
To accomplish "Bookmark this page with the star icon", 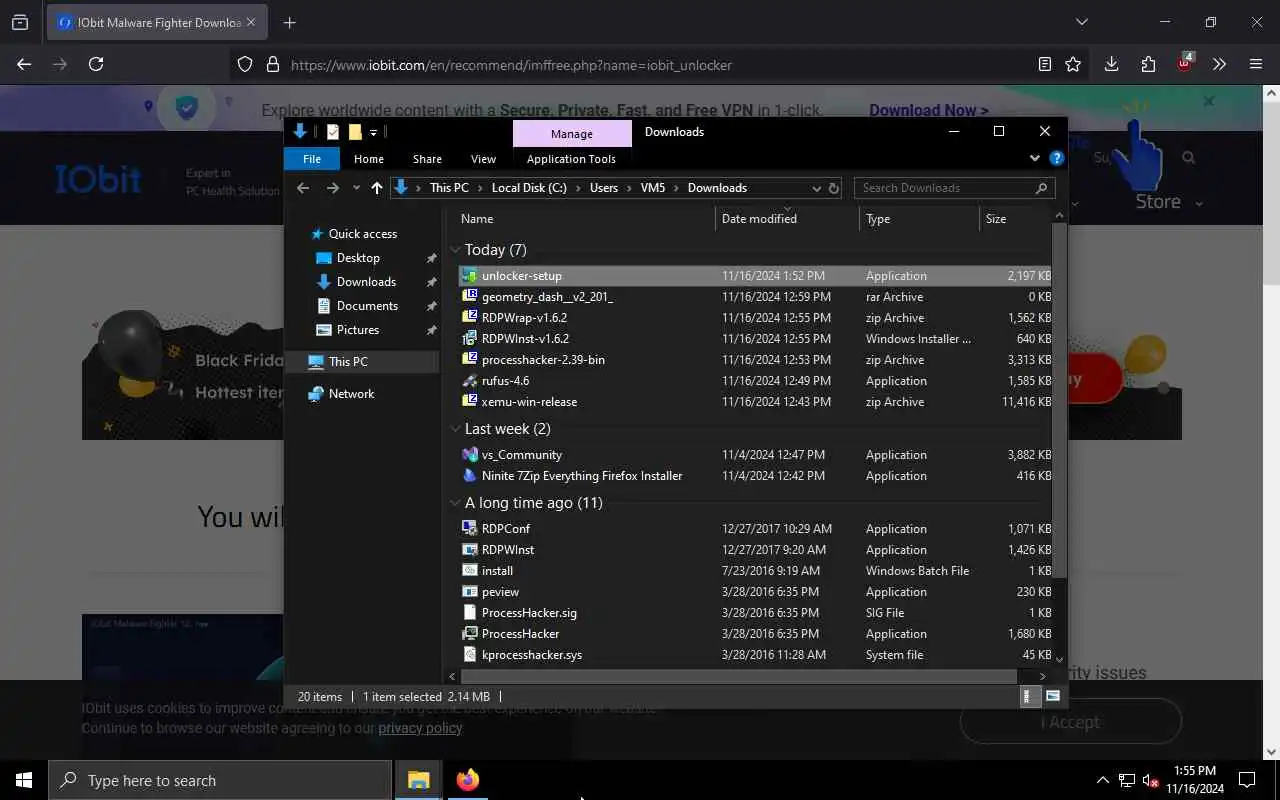I will pyautogui.click(x=1073, y=64).
